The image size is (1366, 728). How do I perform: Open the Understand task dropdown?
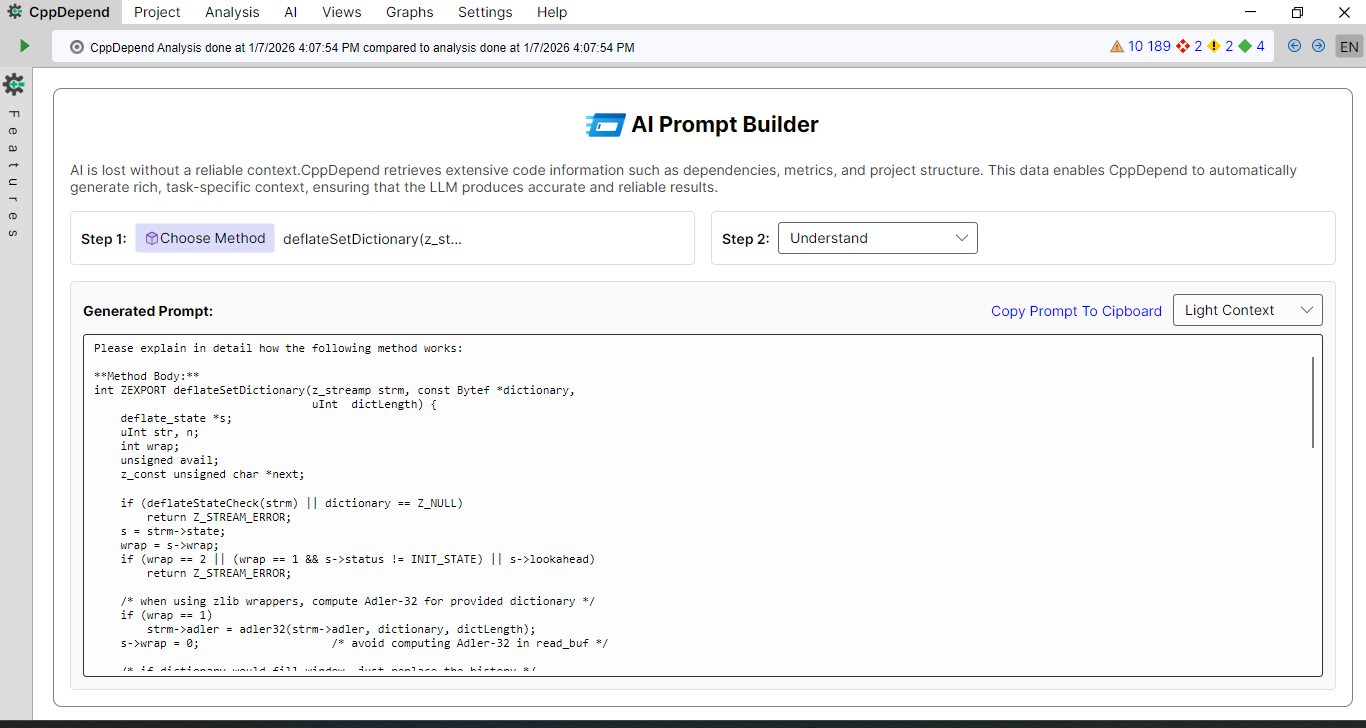coord(877,237)
